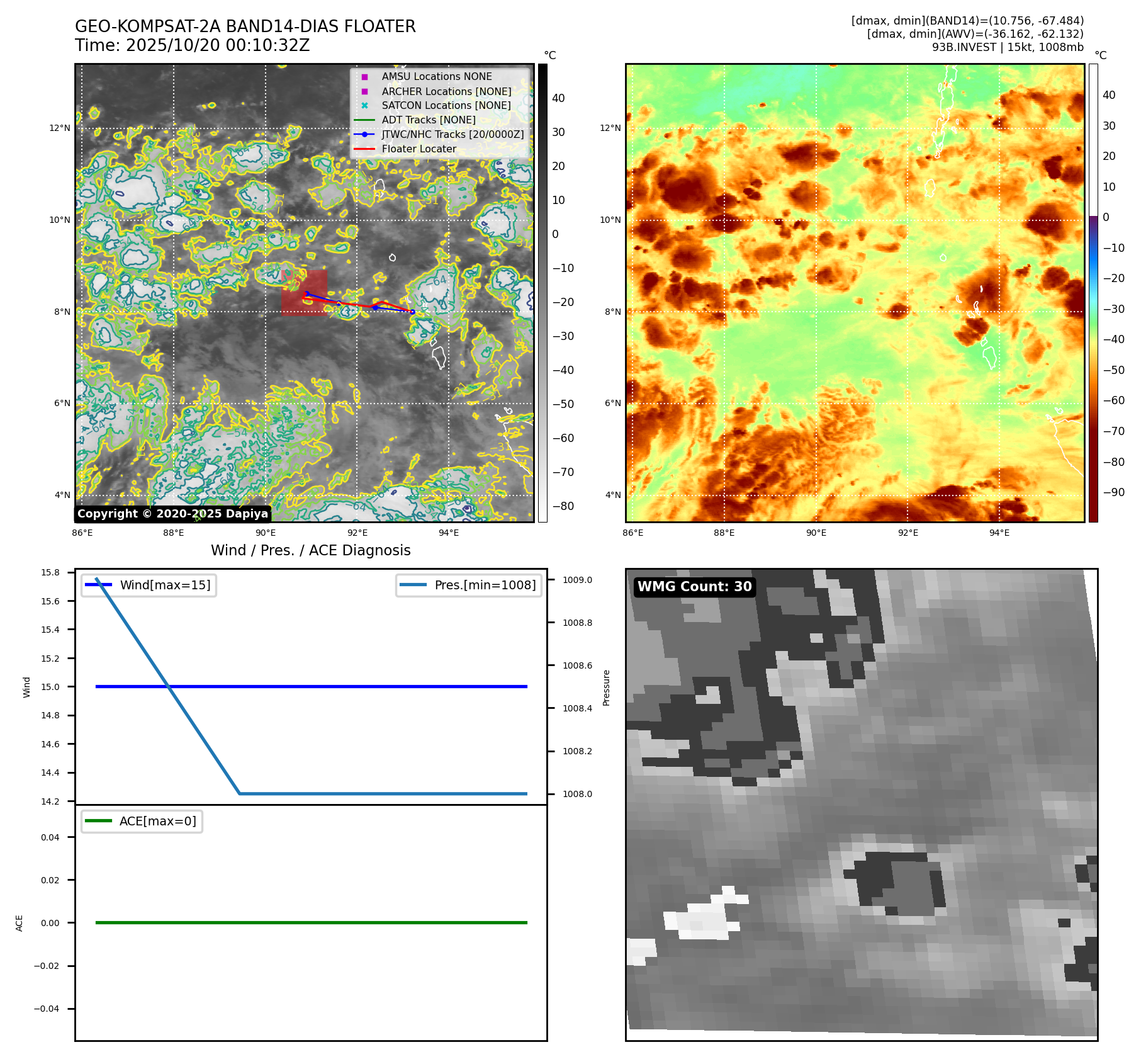Click the 93B.INVEST storm info text
Screen dimensions: 1141x1064
coord(1008,47)
